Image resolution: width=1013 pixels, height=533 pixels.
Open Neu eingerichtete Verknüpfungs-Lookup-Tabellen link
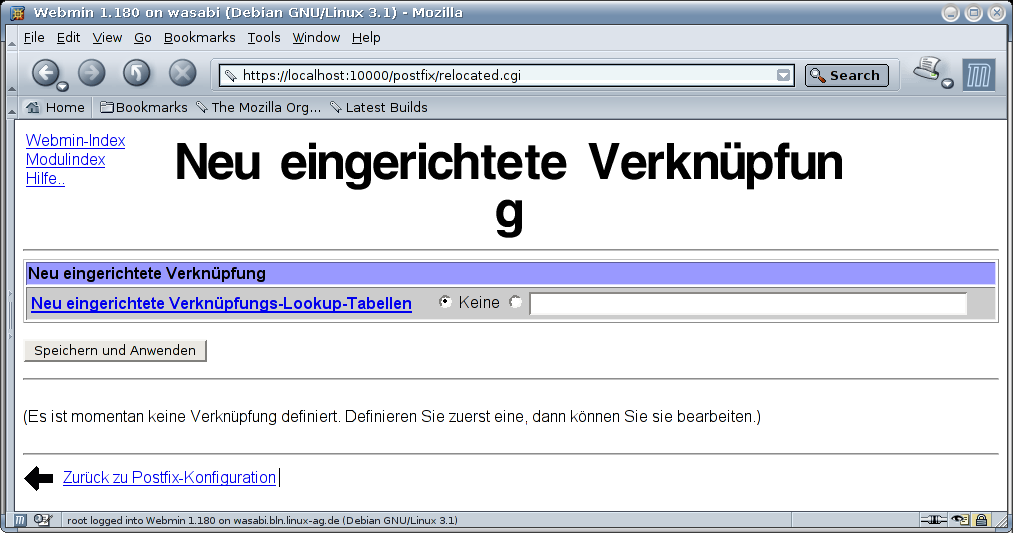click(x=221, y=303)
